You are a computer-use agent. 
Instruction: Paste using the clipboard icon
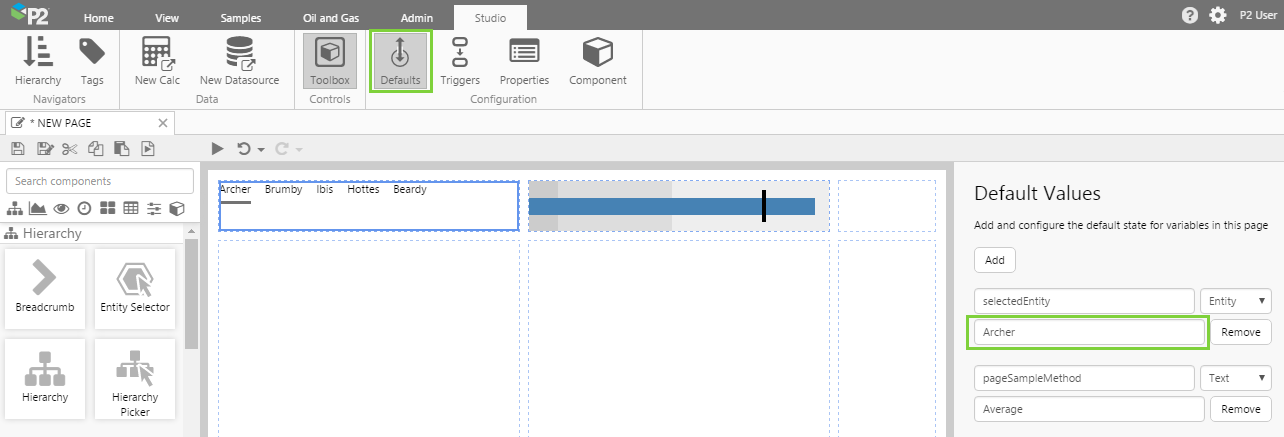[121, 149]
